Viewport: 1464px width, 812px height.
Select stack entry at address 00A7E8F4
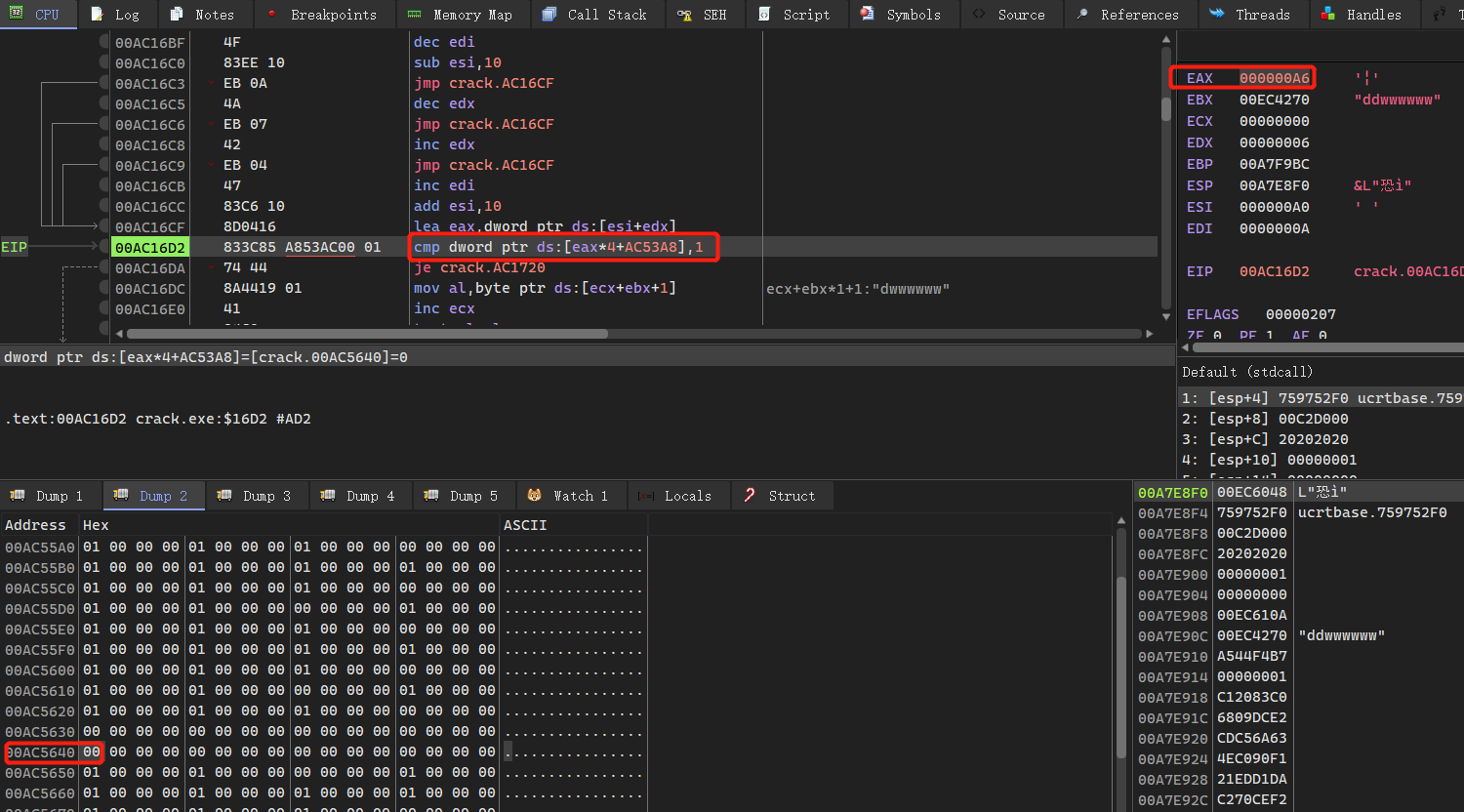click(x=1299, y=512)
